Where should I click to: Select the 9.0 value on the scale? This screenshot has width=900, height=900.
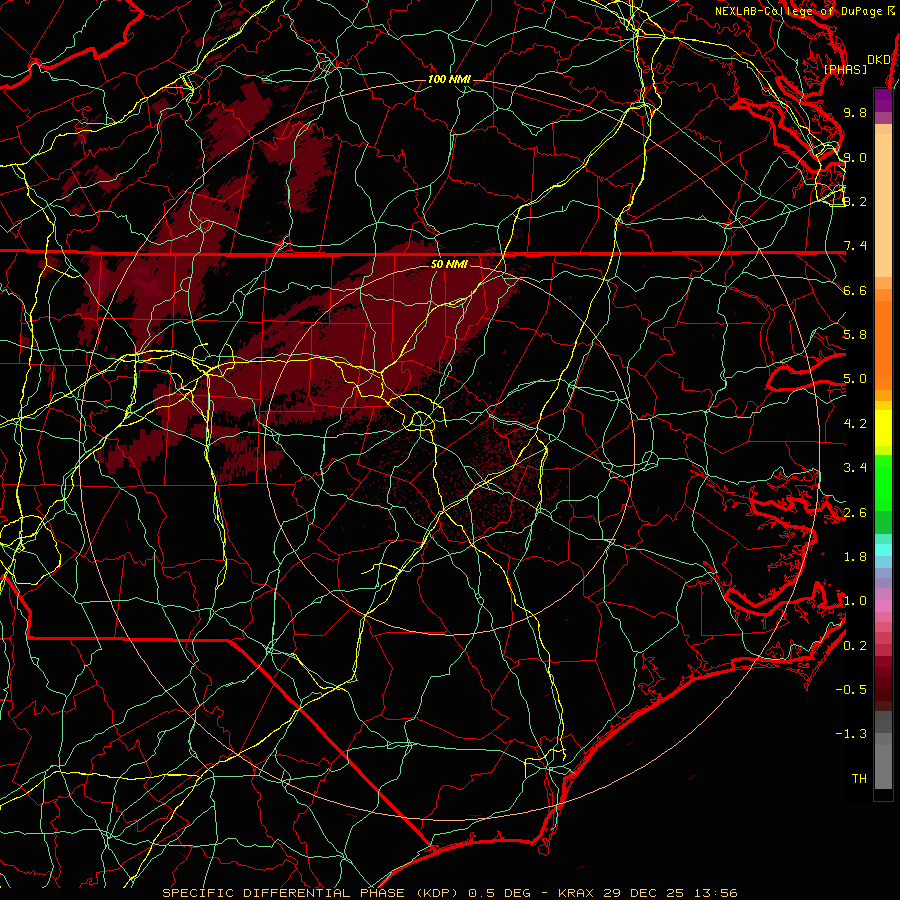click(855, 157)
